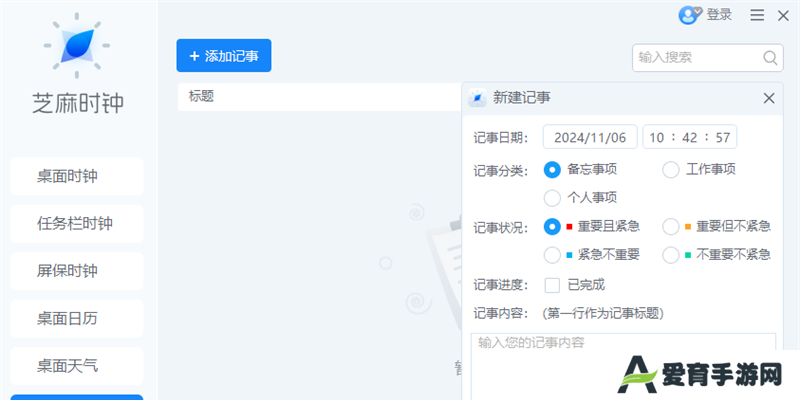Click the 新建记事 dialog logo icon
Image resolution: width=800 pixels, height=400 pixels.
coord(477,98)
